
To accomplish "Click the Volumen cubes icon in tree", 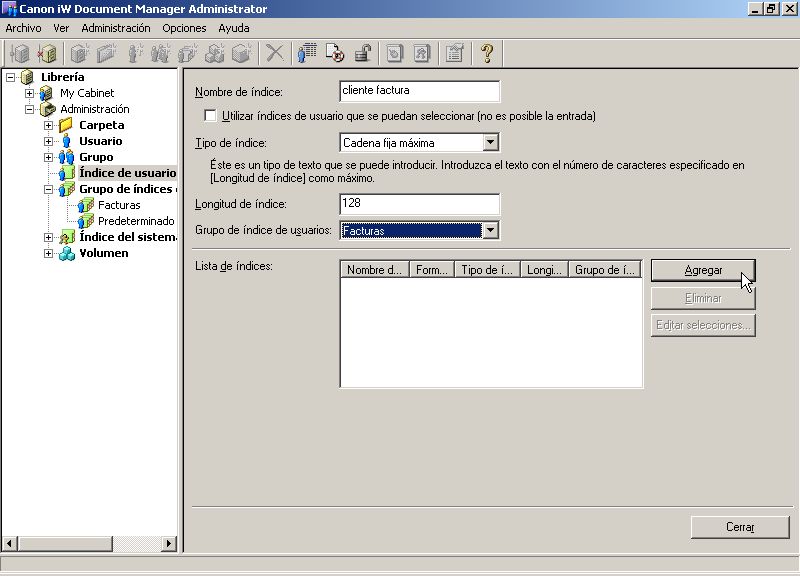I will click(66, 254).
